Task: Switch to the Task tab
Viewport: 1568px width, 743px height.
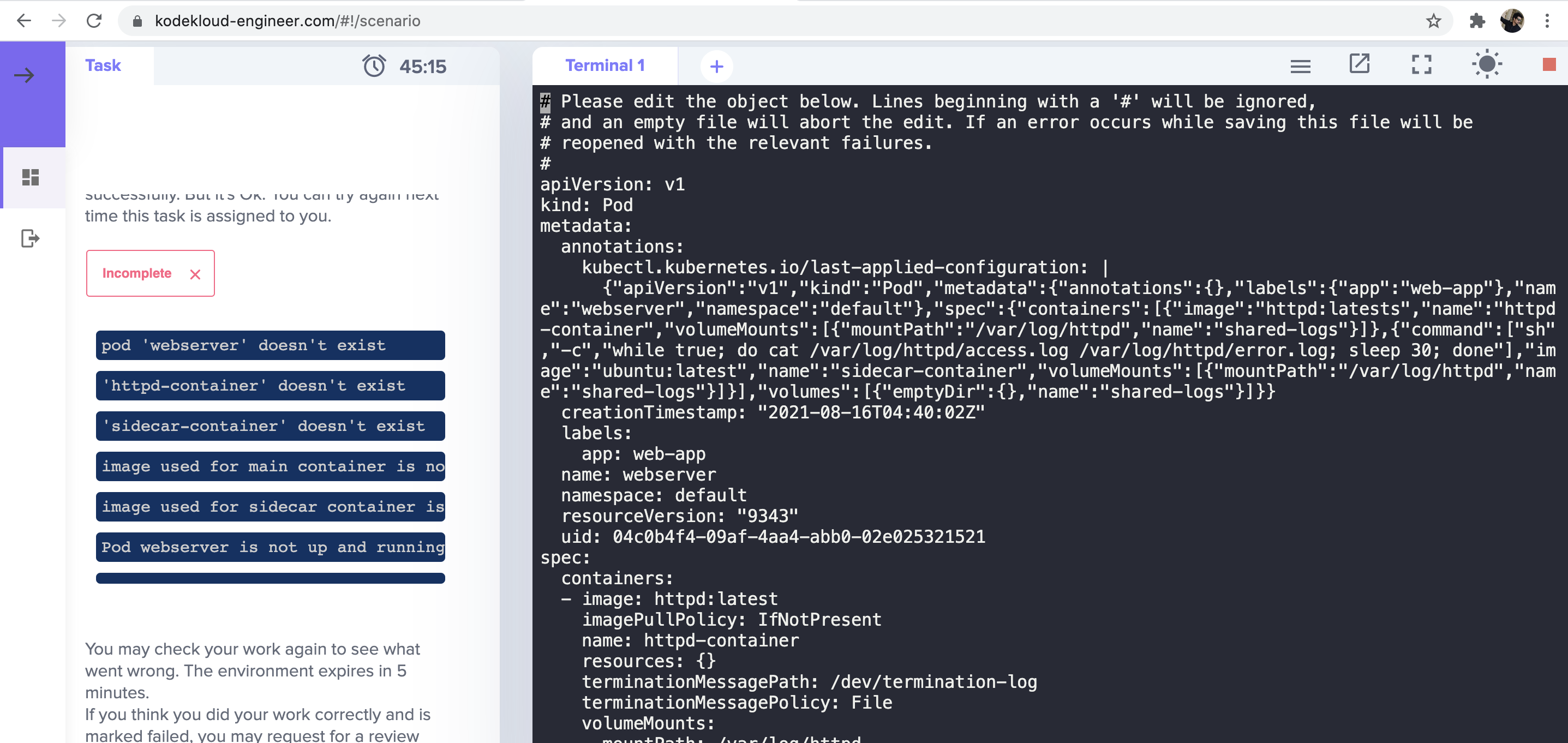Action: point(103,65)
